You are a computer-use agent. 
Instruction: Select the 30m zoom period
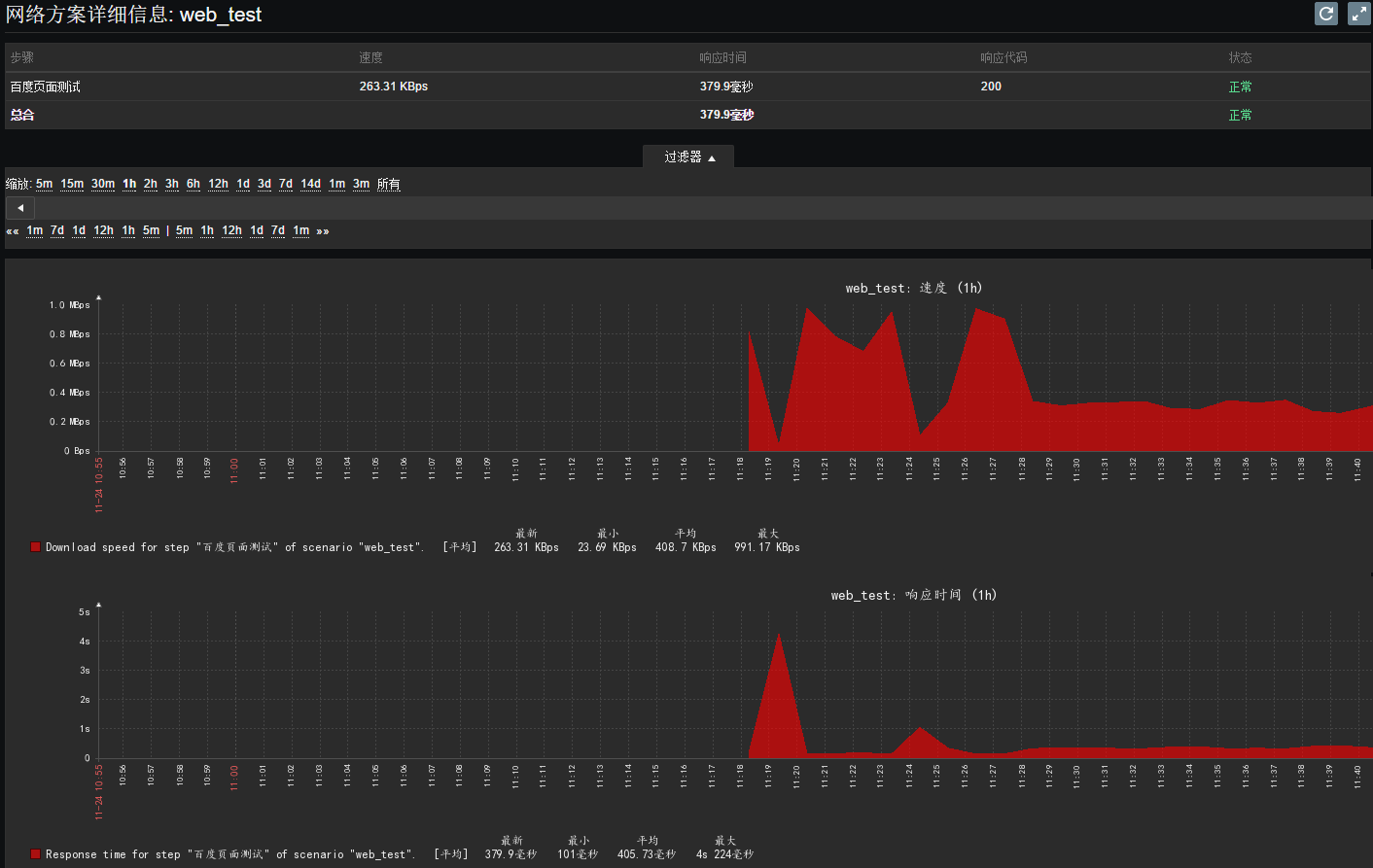(103, 184)
